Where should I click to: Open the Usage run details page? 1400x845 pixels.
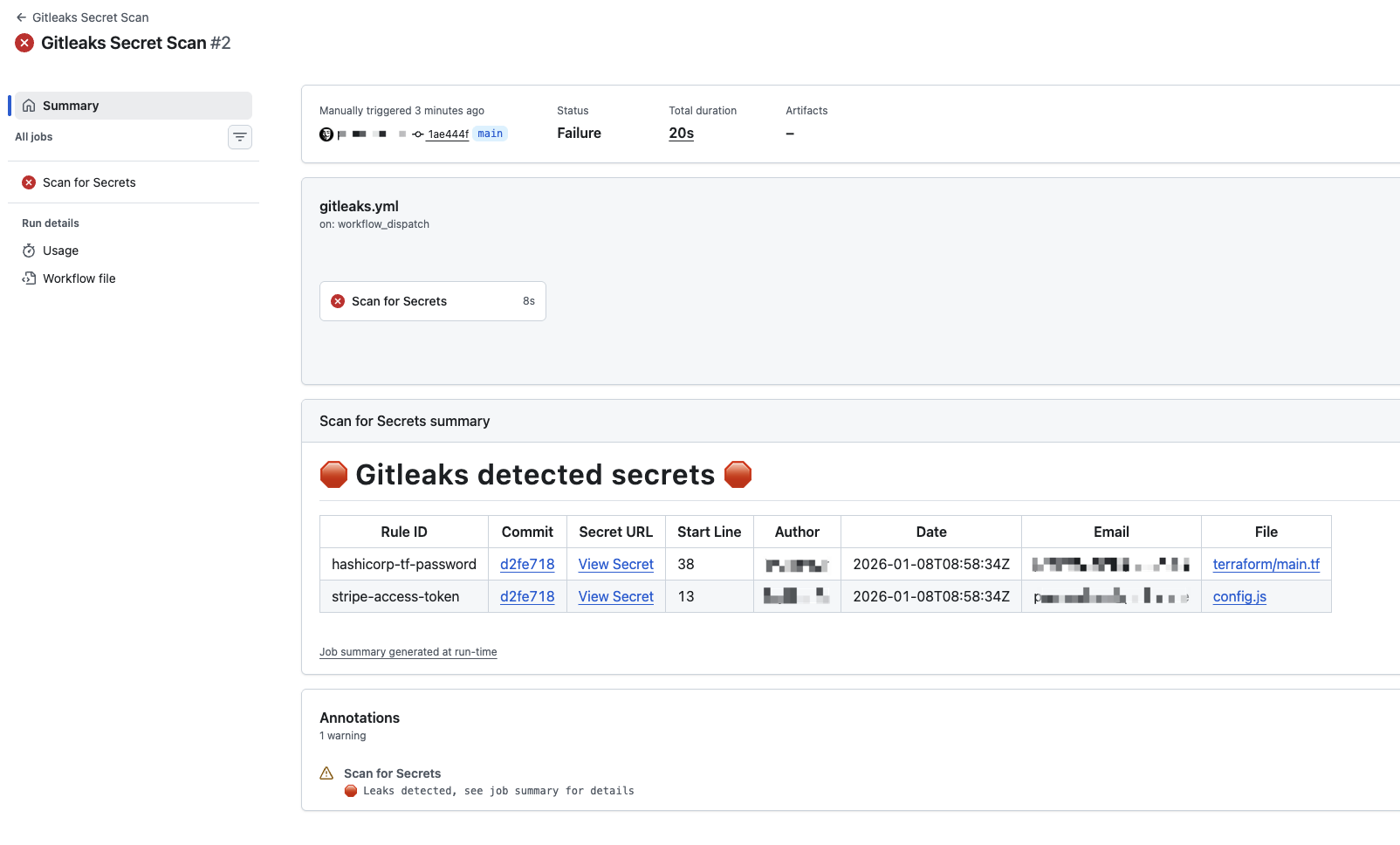click(60, 251)
